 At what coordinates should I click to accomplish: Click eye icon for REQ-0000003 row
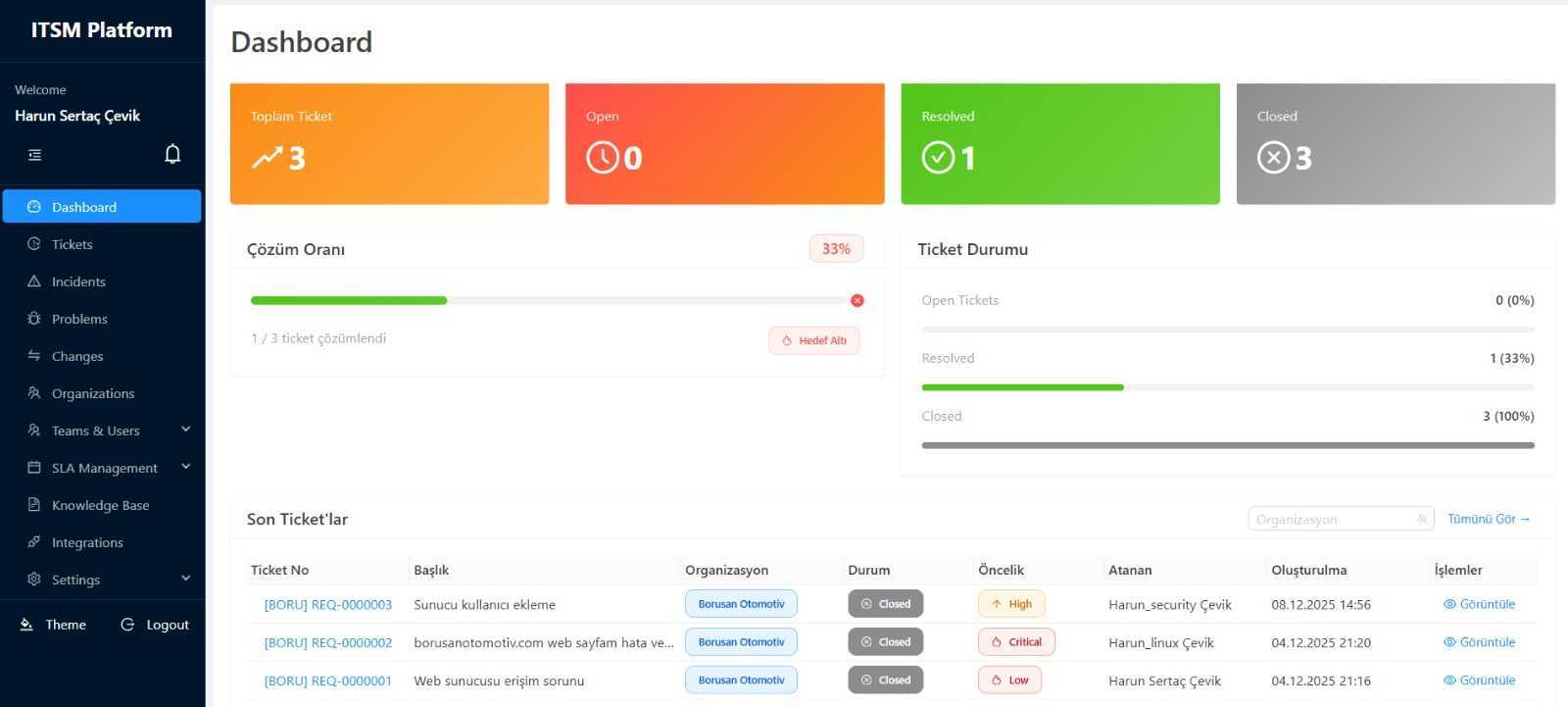point(1449,604)
